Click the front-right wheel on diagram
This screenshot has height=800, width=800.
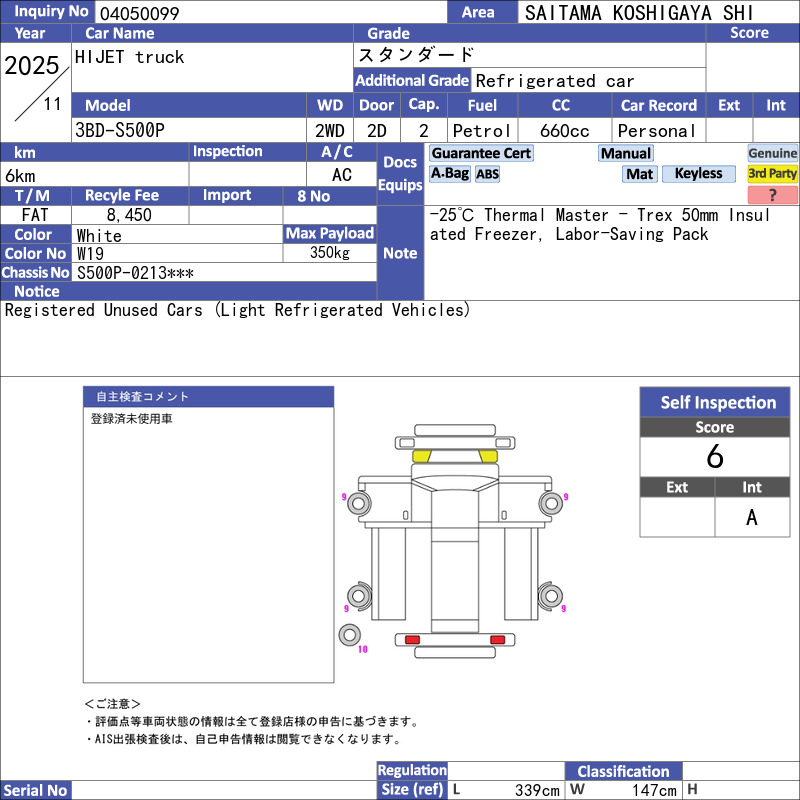(x=551, y=504)
